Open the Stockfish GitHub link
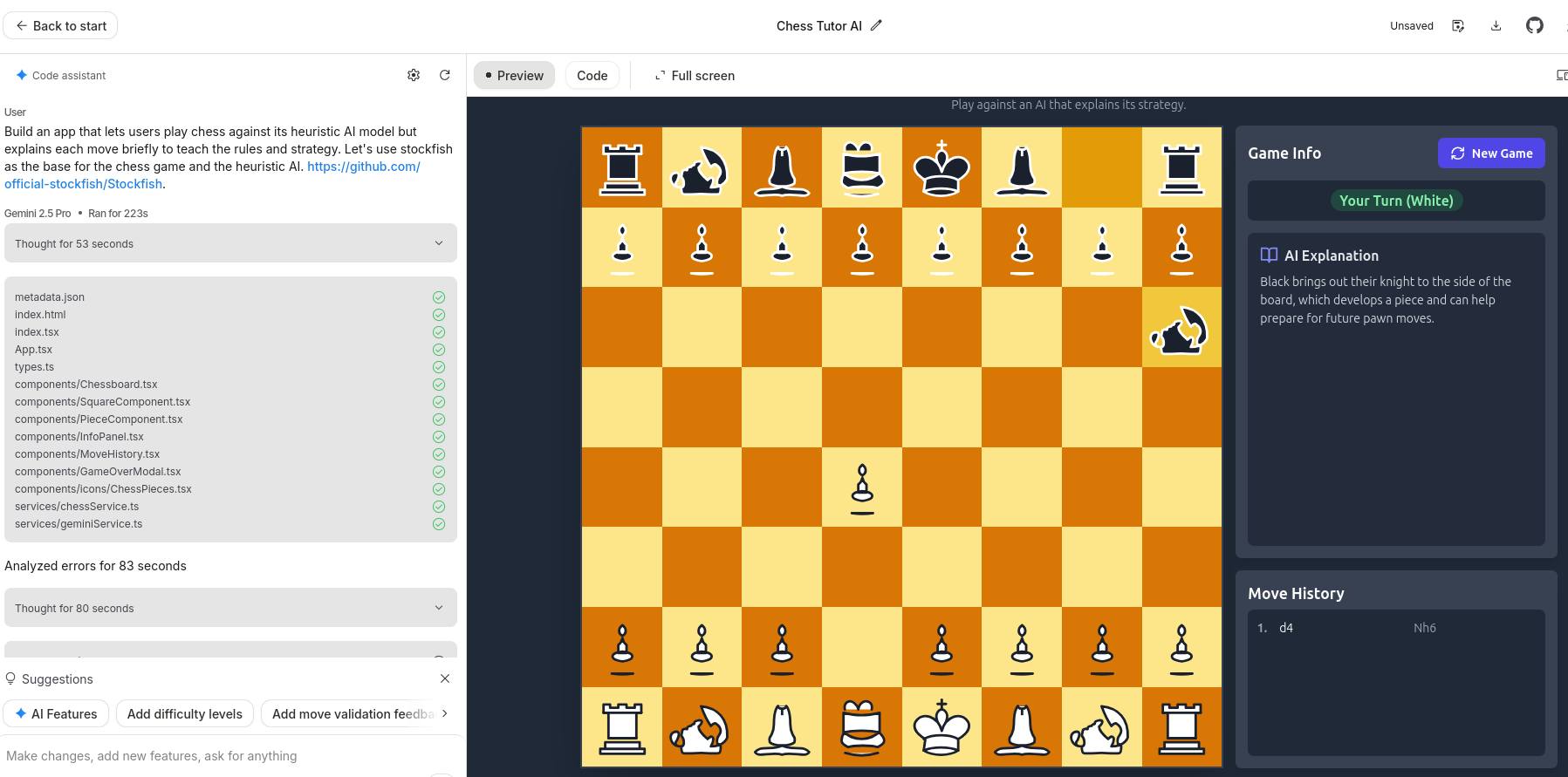 pyautogui.click(x=363, y=167)
